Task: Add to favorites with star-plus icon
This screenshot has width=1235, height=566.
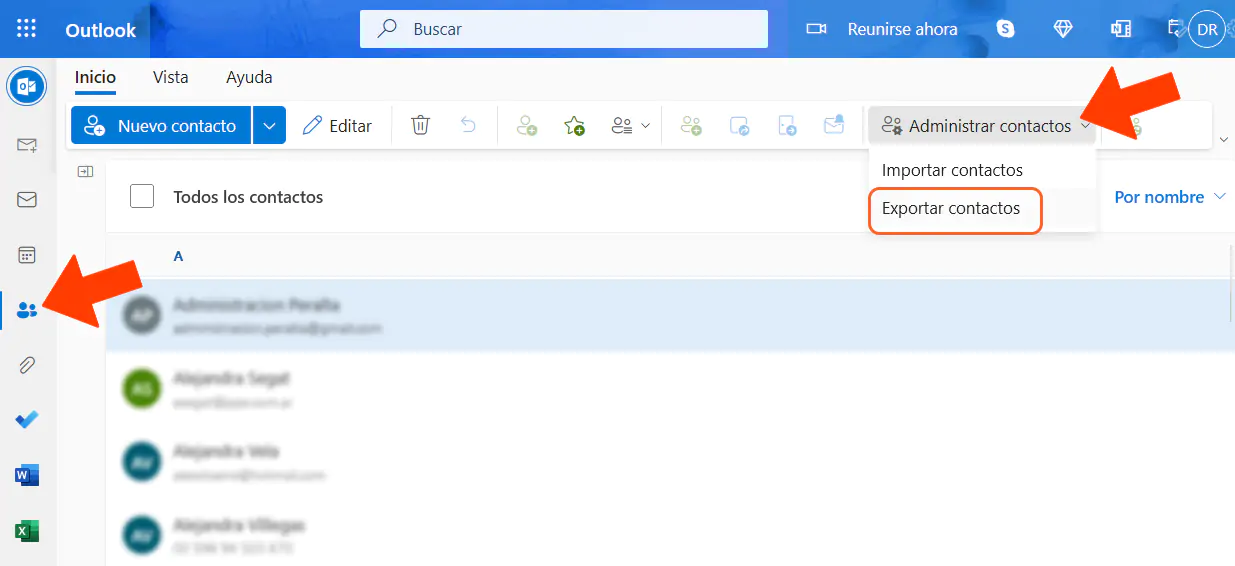Action: [574, 126]
